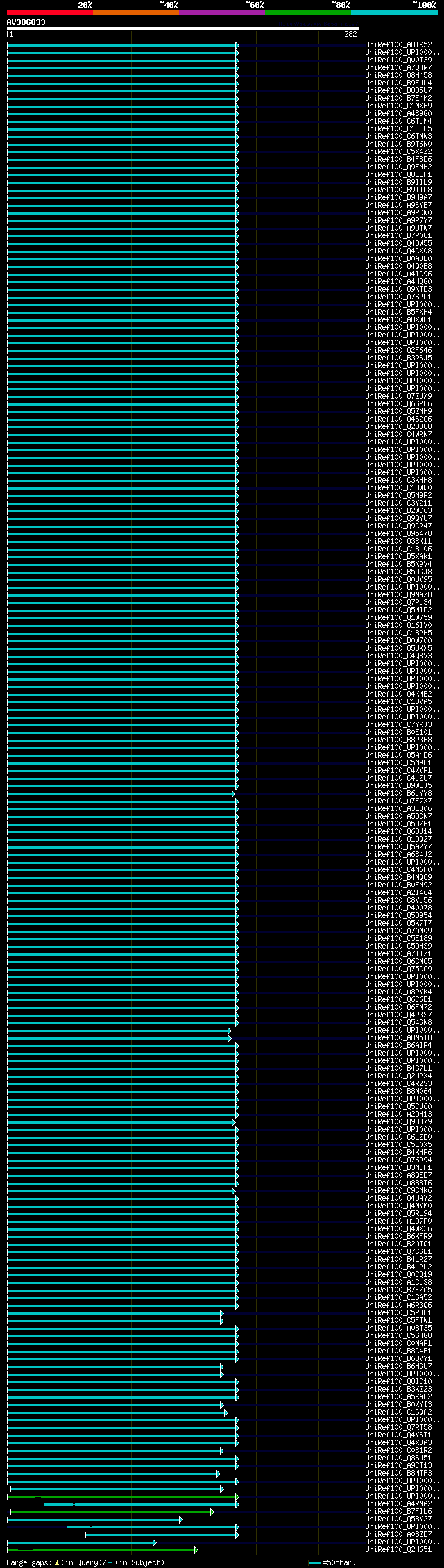Select the hit UniRef100_C5PBC1
Screen dimensions: 444x1568
coord(398,1313)
